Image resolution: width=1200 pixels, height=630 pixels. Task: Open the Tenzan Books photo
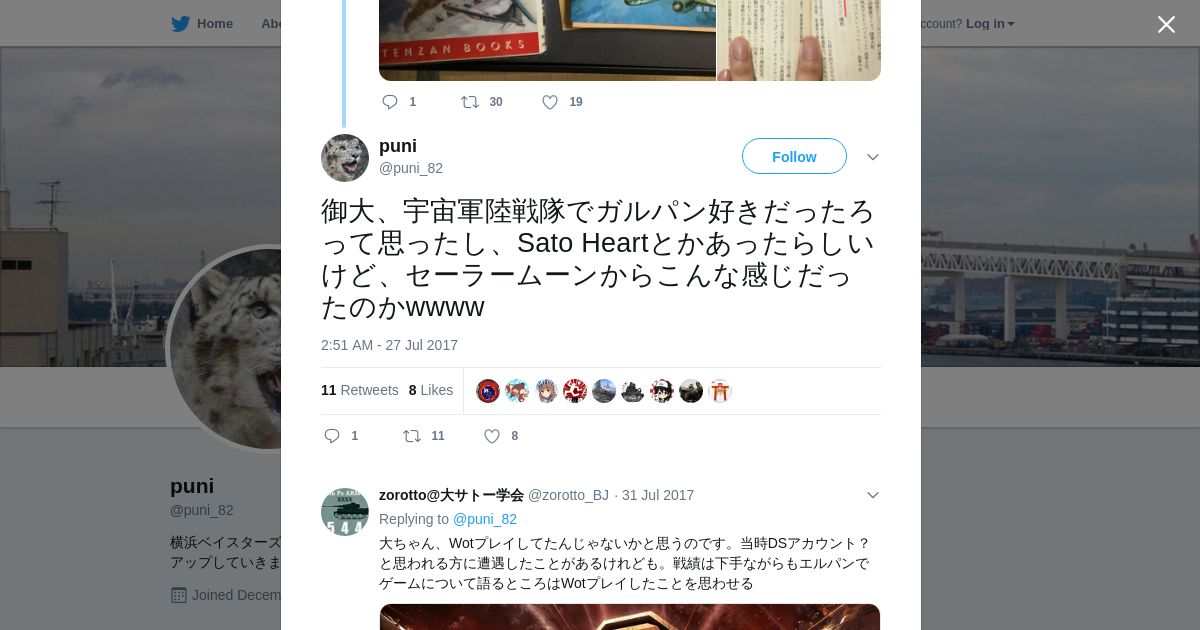coord(547,40)
